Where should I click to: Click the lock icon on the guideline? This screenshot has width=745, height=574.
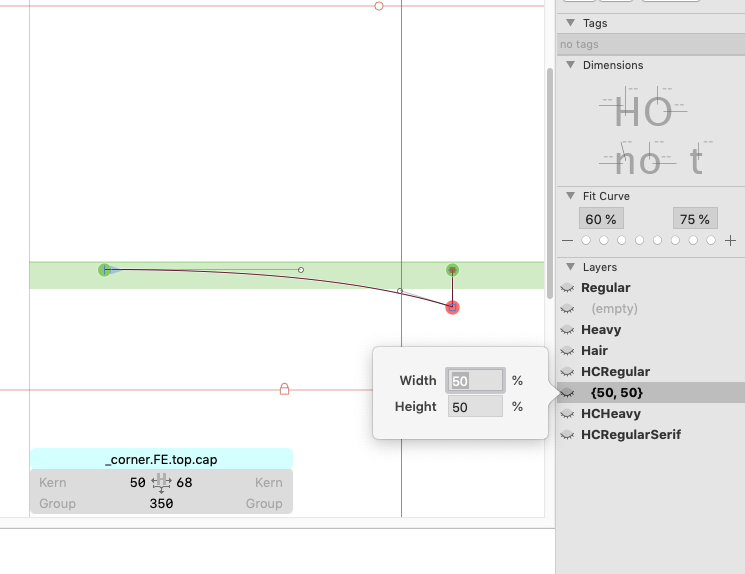(x=284, y=389)
